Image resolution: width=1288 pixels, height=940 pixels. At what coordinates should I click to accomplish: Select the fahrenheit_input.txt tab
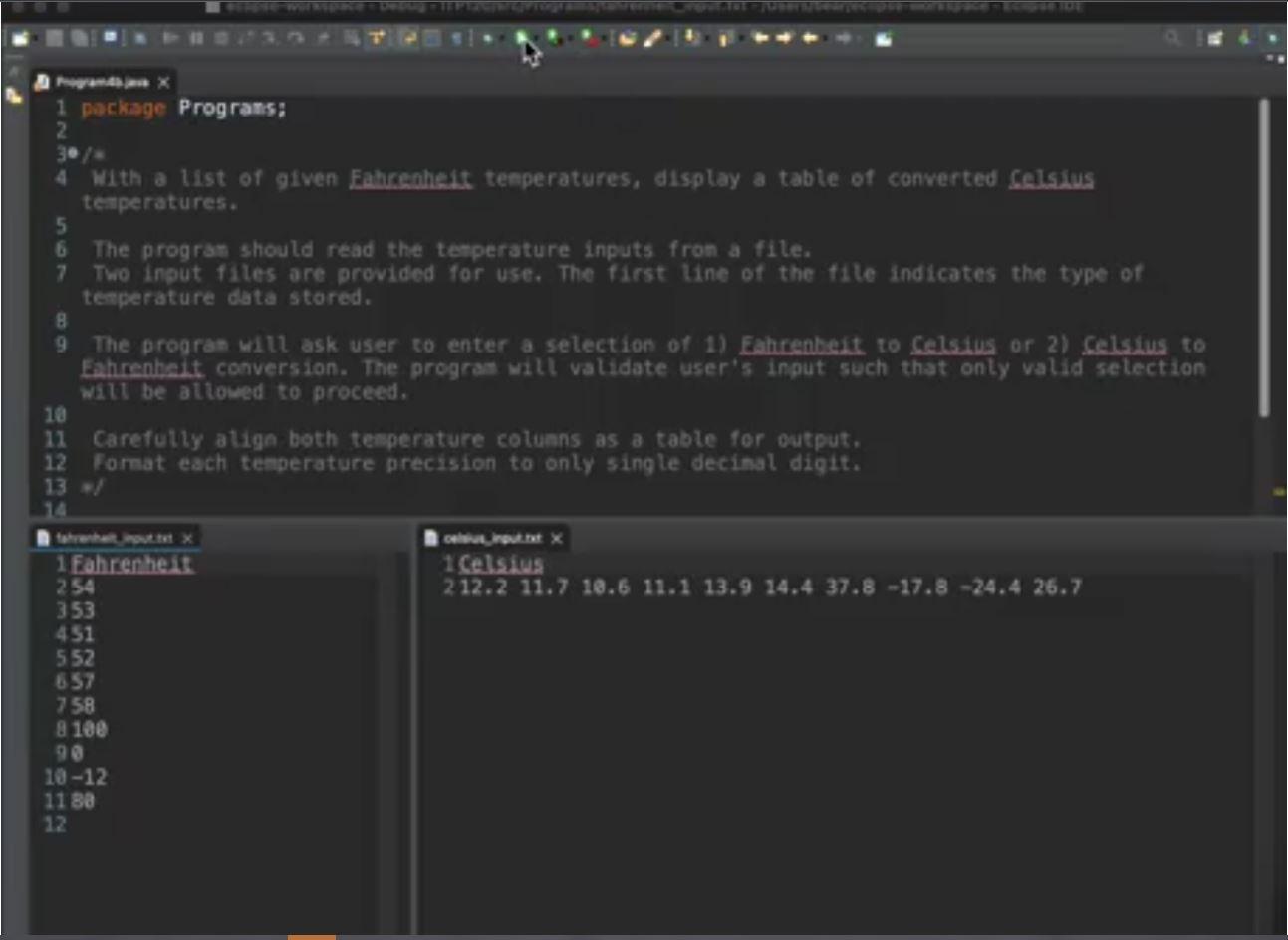[110, 537]
